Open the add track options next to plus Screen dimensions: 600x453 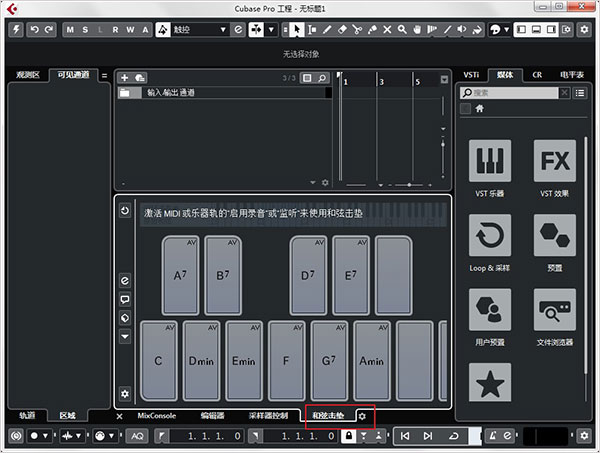click(140, 77)
